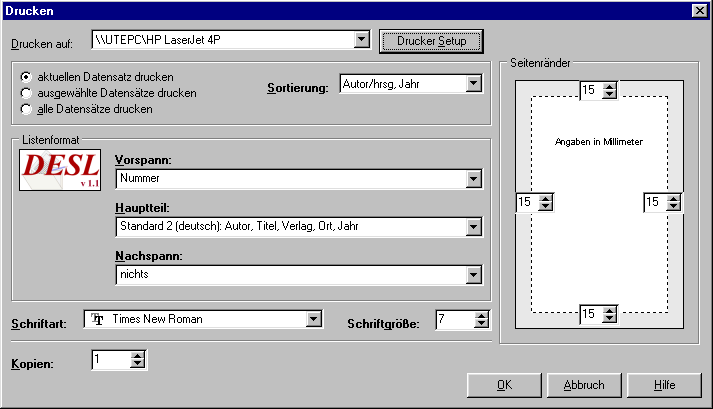The image size is (713, 409).
Task: Decrease the Kopien count
Action: [137, 364]
